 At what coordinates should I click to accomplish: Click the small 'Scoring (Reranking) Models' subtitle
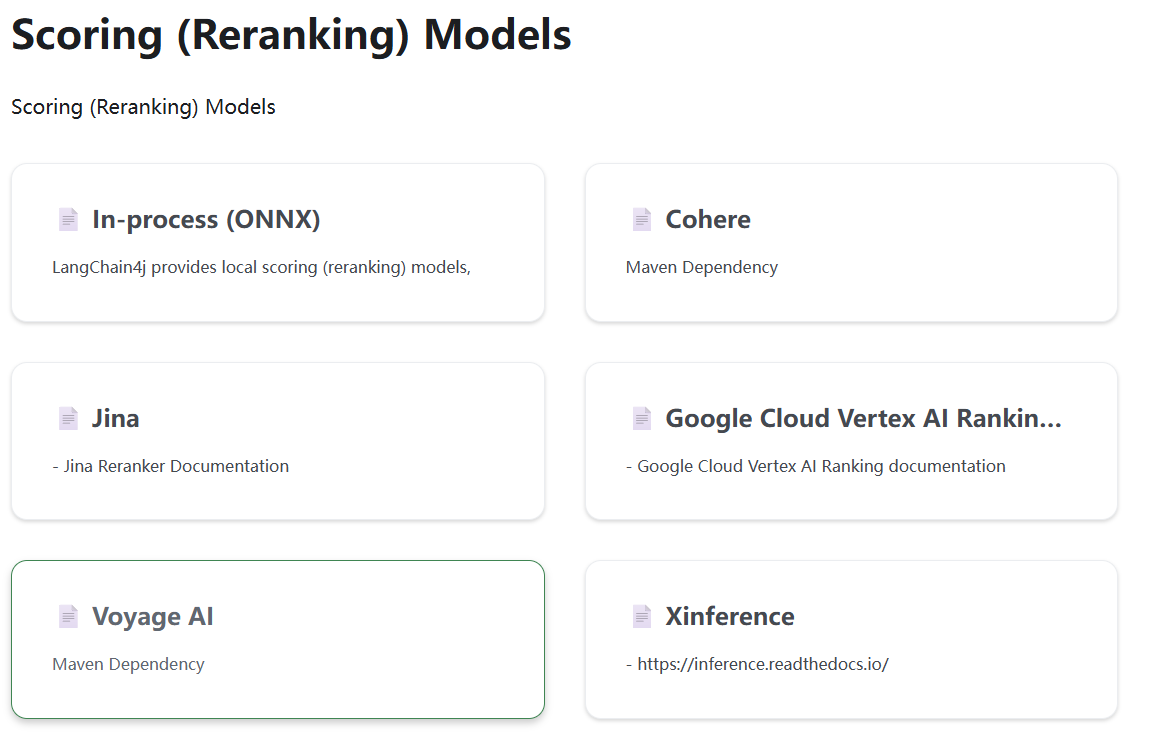pos(143,107)
